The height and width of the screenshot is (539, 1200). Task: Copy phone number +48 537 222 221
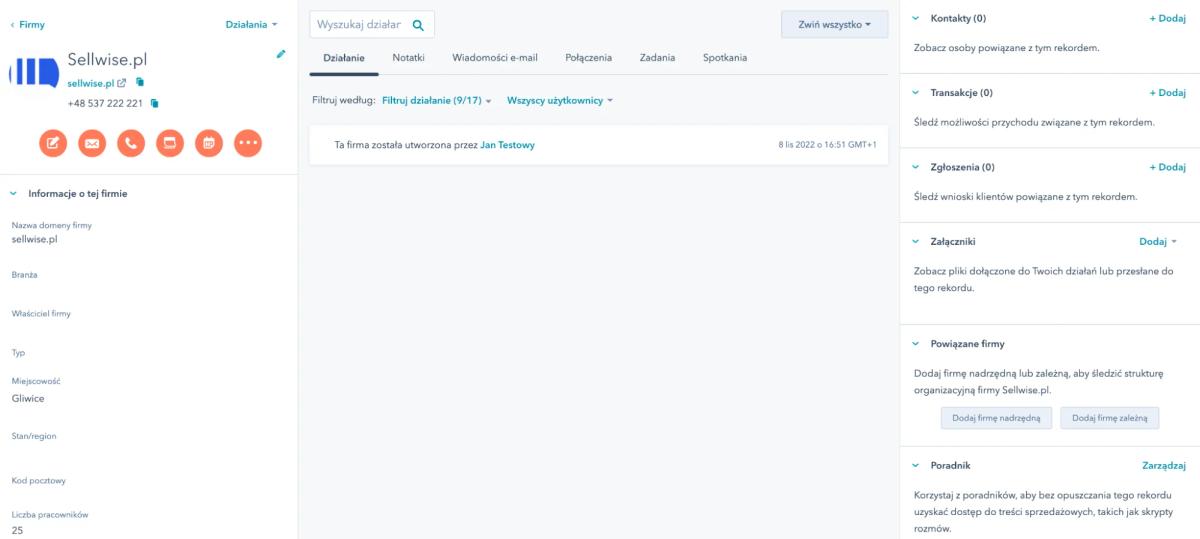[x=155, y=103]
